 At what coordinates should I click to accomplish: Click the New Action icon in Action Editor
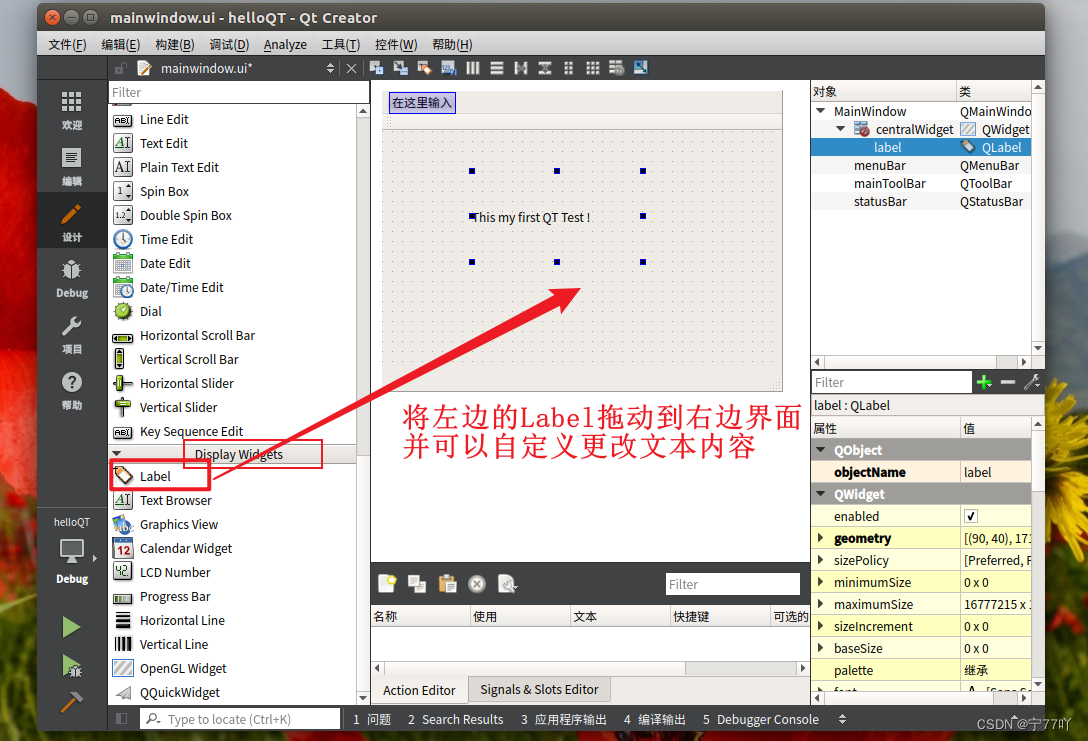pos(387,583)
